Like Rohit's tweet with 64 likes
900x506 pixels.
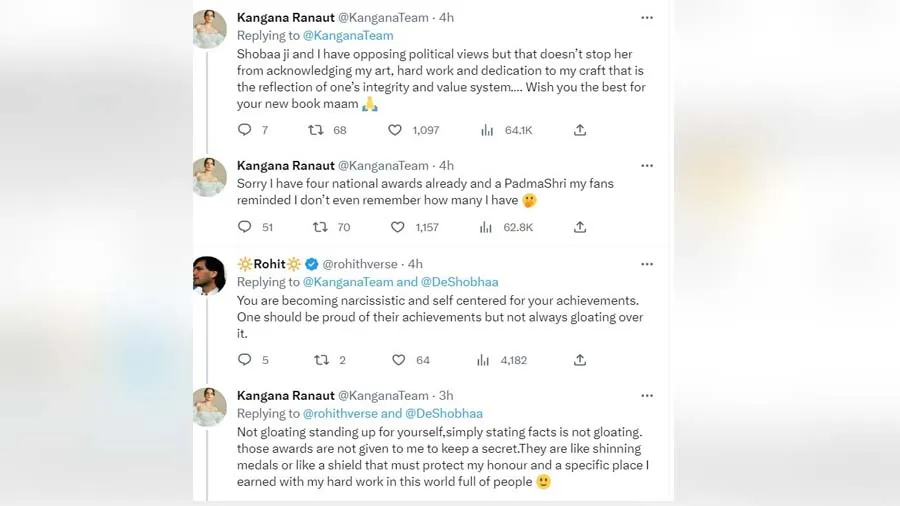pos(398,360)
